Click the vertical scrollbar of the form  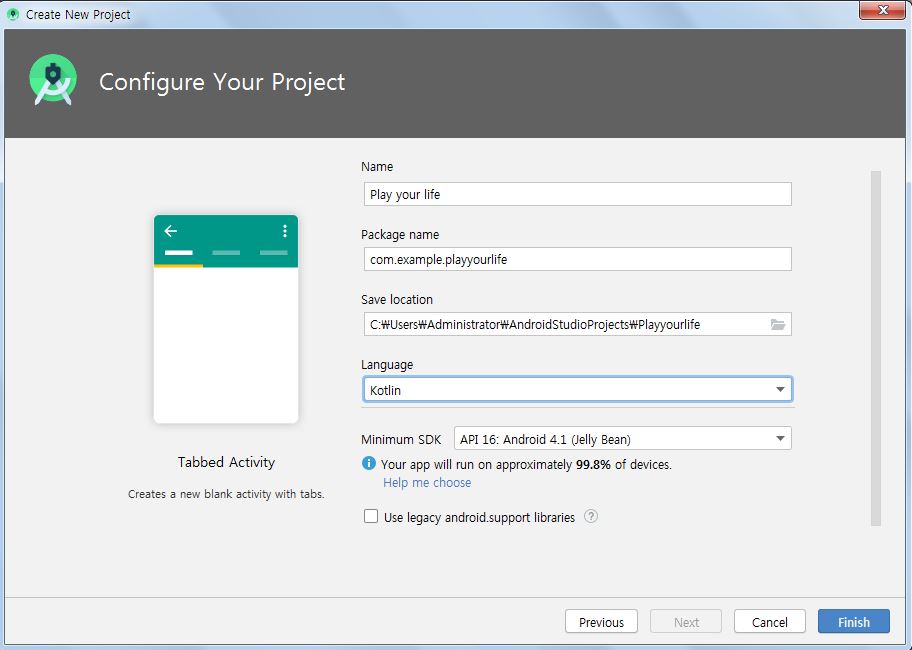(876, 348)
